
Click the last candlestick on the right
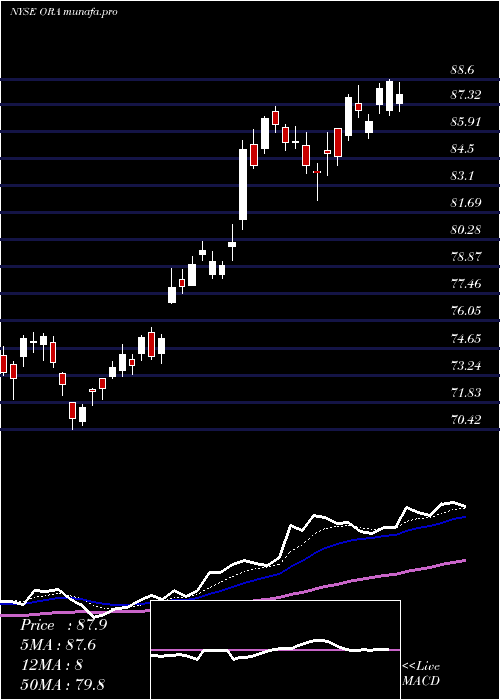pyautogui.click(x=399, y=97)
